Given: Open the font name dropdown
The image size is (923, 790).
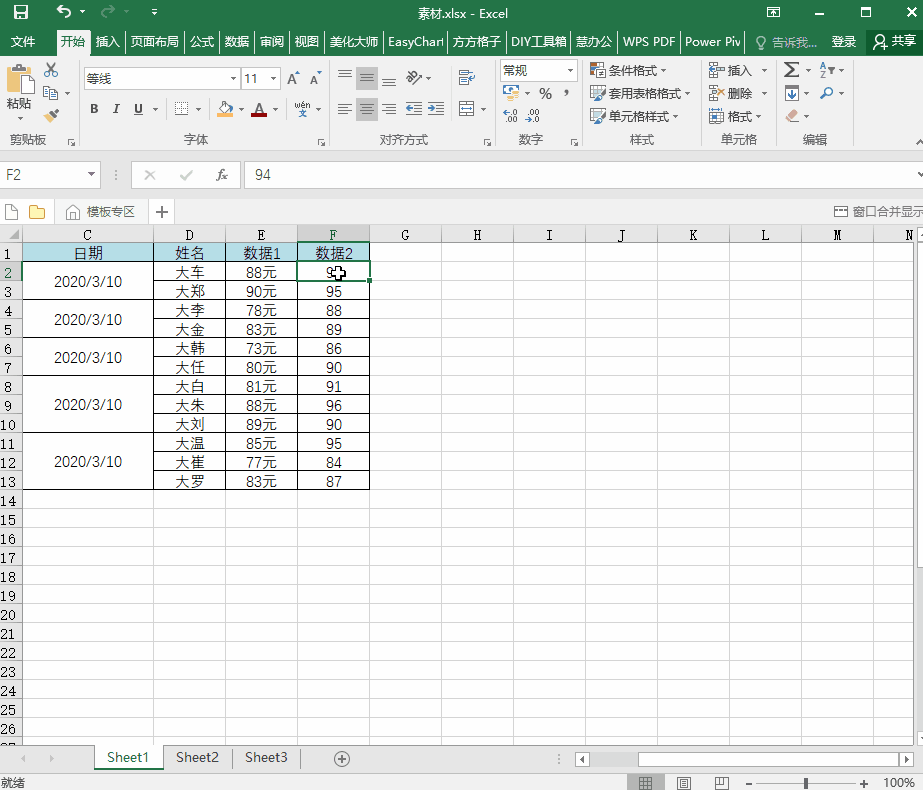Looking at the screenshot, I should tap(234, 78).
